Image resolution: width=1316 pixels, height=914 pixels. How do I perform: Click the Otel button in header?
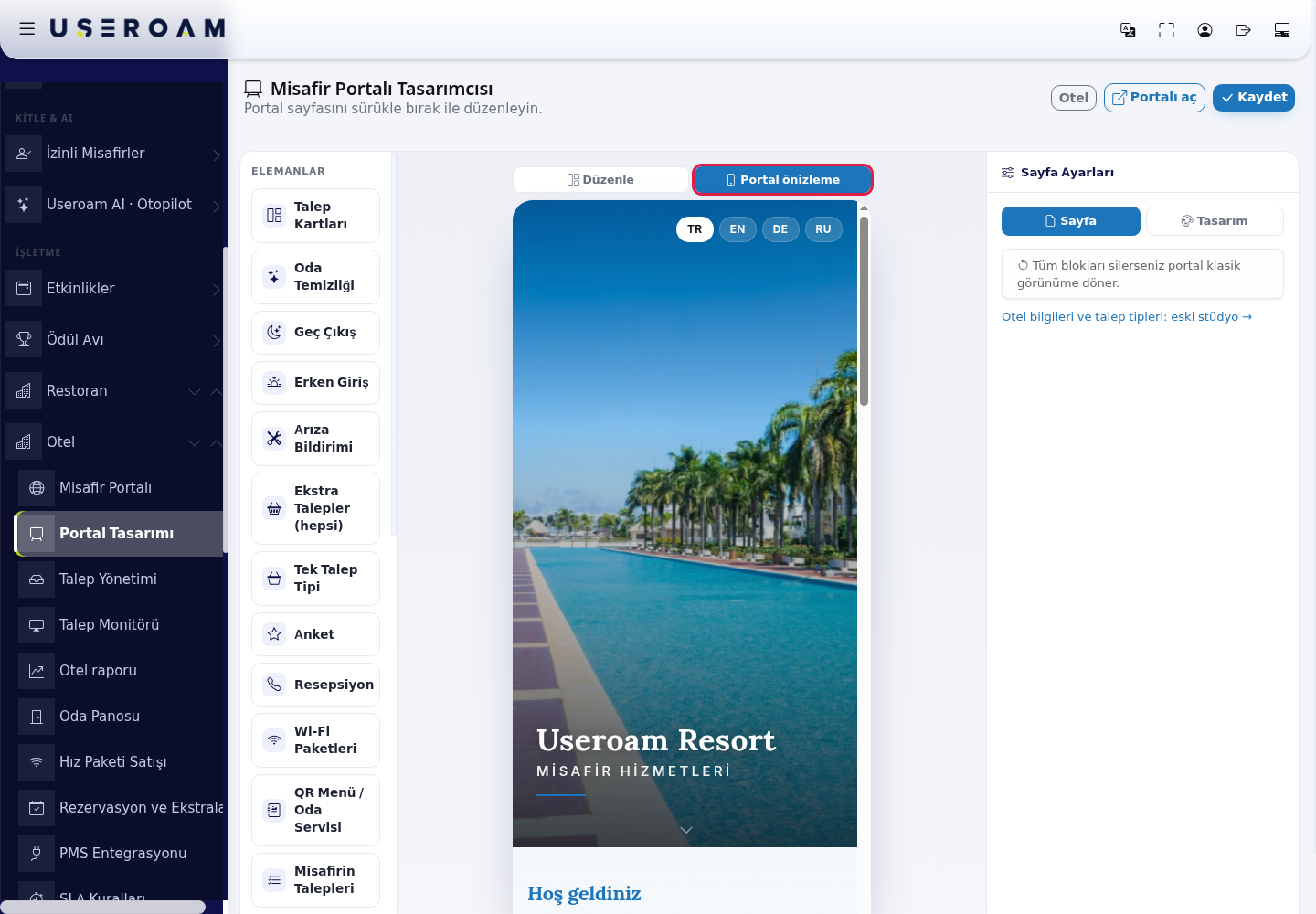(x=1074, y=98)
